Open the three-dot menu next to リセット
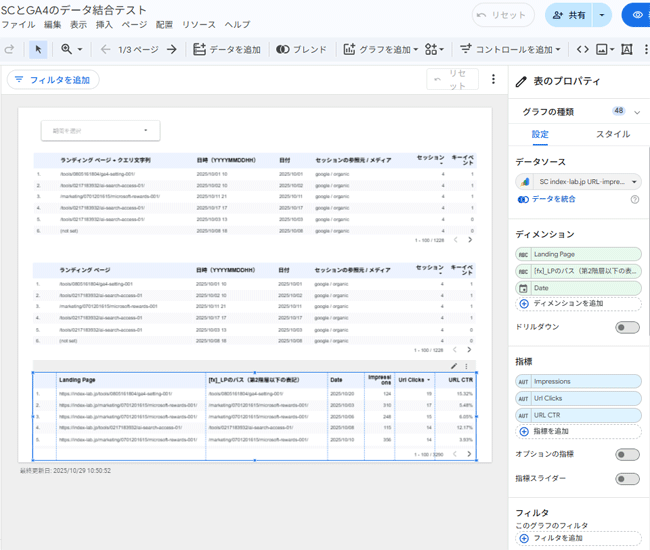Image resolution: width=650 pixels, height=550 pixels. click(493, 80)
